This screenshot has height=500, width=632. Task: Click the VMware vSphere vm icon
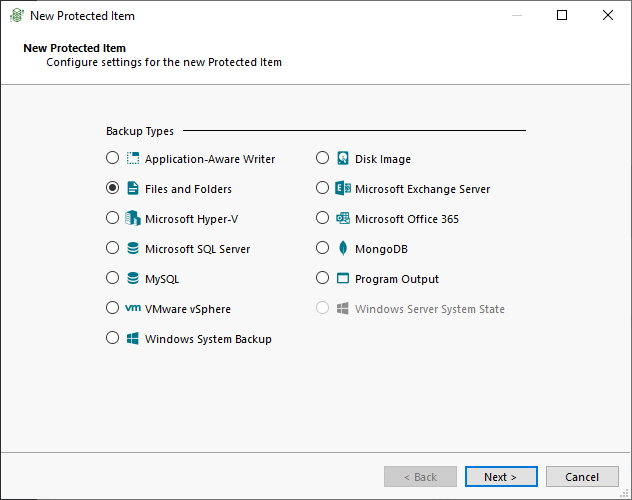[133, 308]
